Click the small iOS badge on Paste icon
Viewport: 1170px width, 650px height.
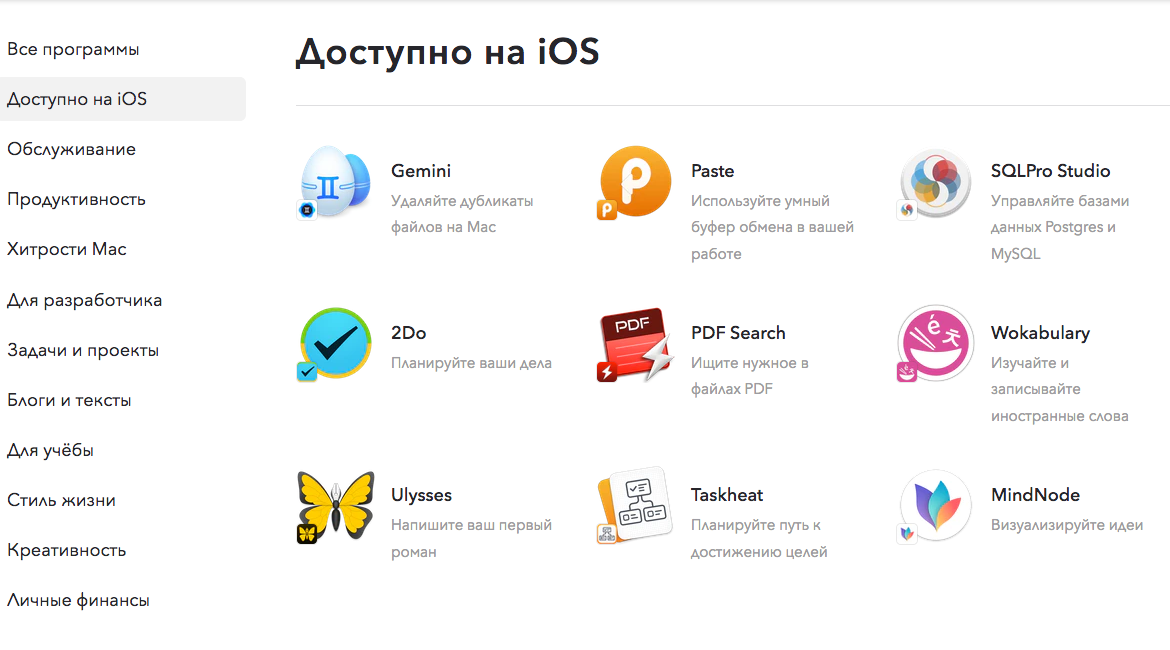pyautogui.click(x=607, y=210)
